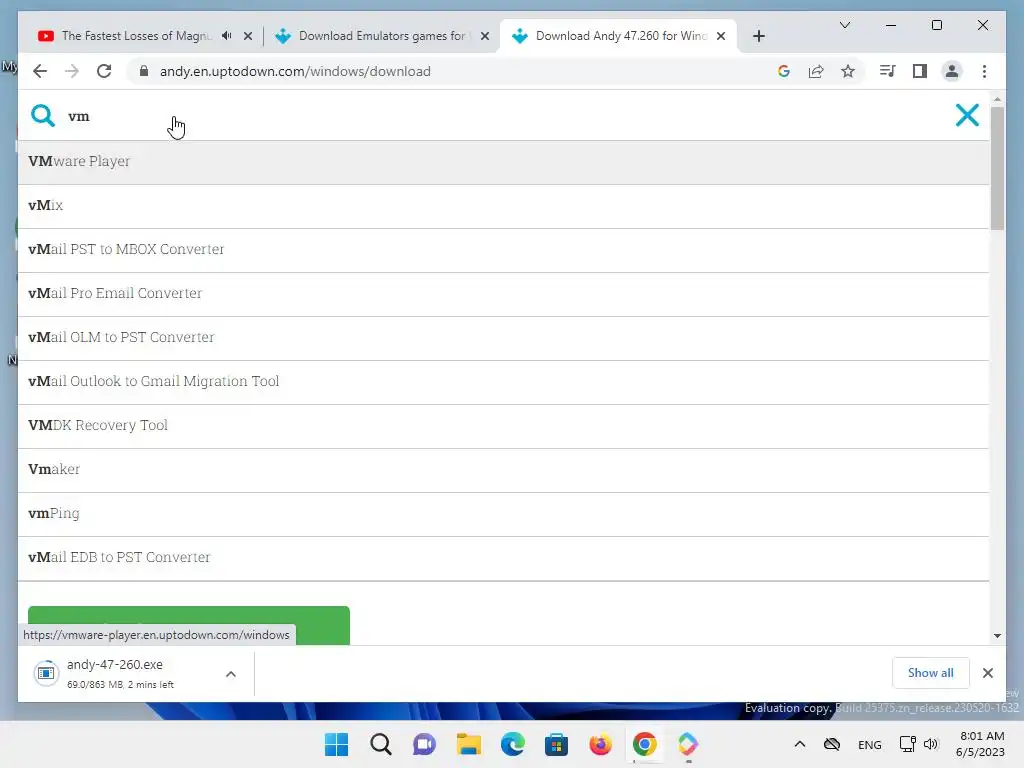The width and height of the screenshot is (1024, 768).
Task: Open the cloud sync tray icon
Action: (x=831, y=744)
